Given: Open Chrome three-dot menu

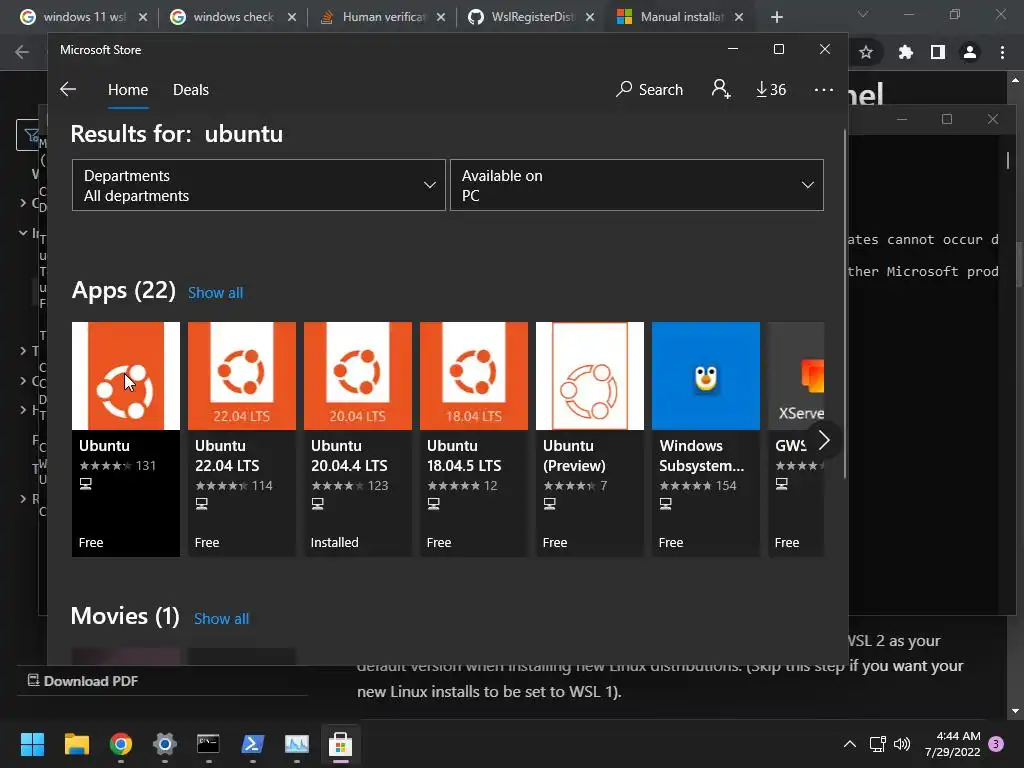Looking at the screenshot, I should point(1002,52).
